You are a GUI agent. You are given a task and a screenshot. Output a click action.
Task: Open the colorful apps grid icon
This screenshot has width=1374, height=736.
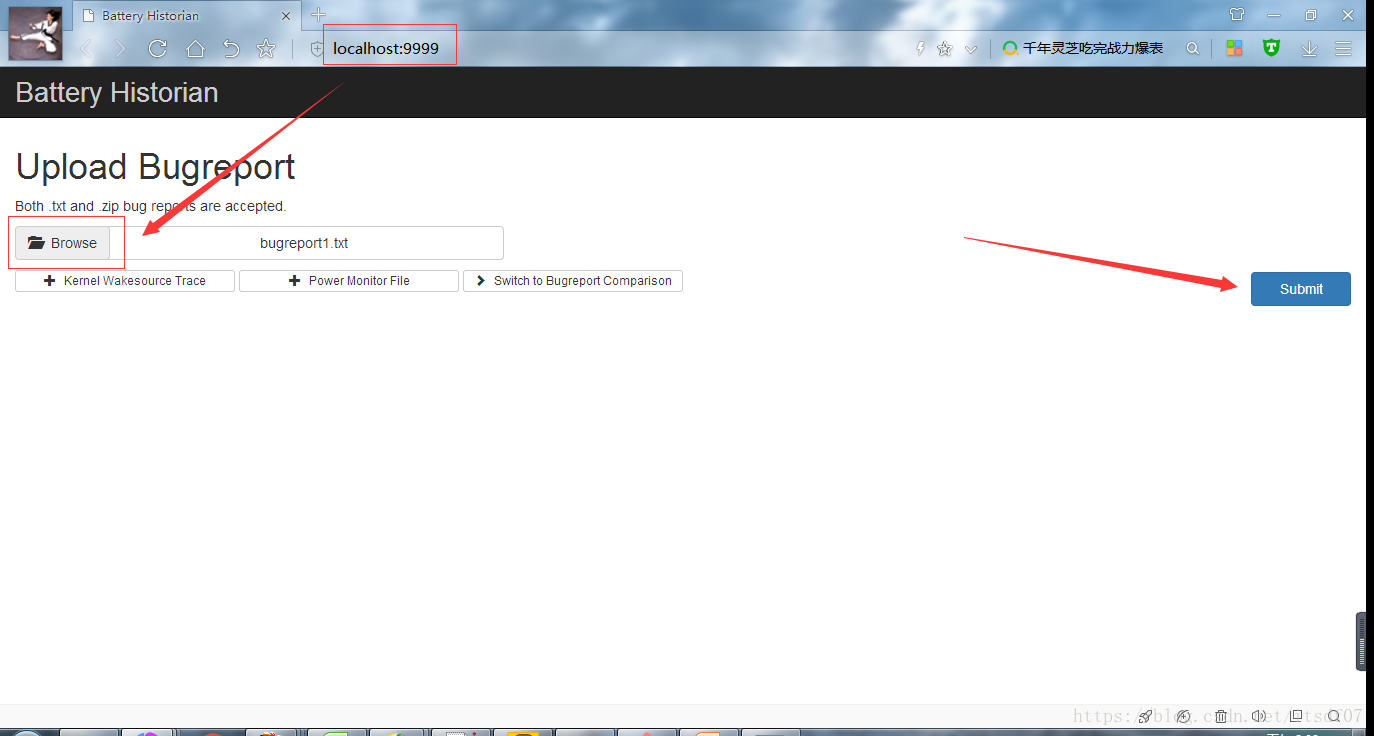coord(1234,48)
